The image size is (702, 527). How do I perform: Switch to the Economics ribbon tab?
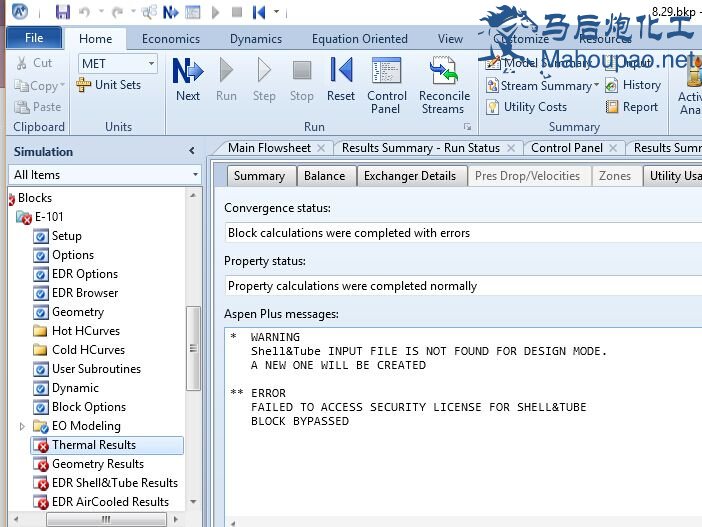[171, 39]
